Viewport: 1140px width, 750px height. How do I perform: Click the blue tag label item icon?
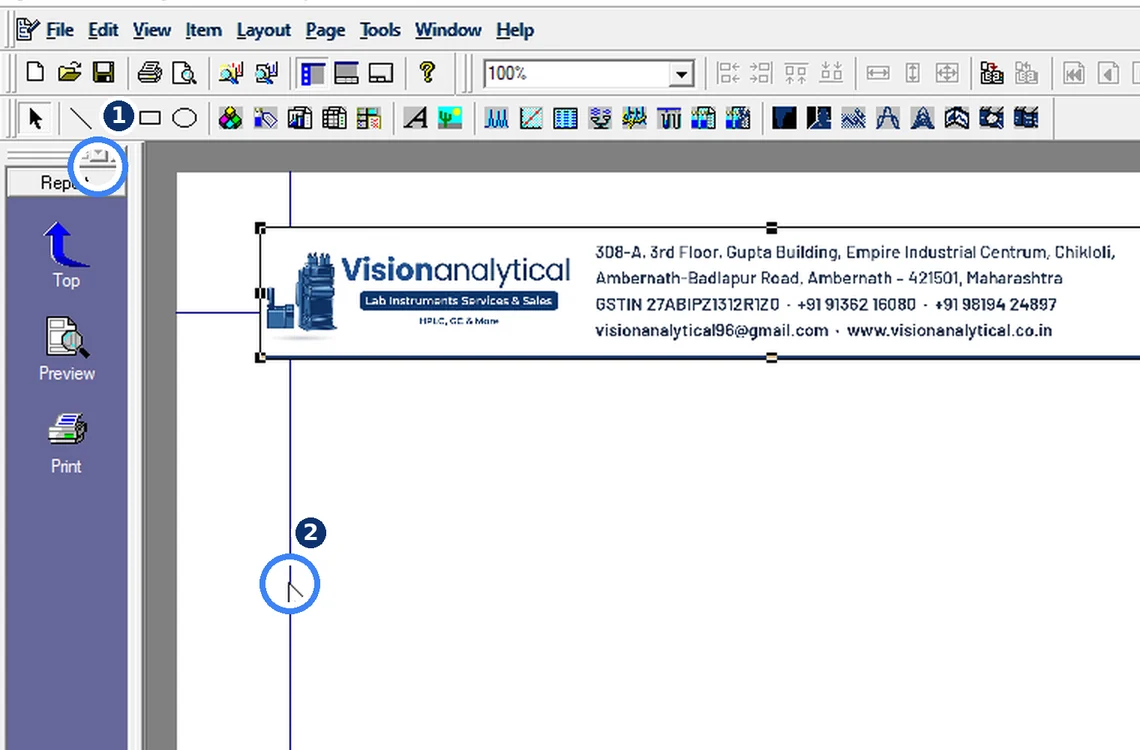pos(265,118)
